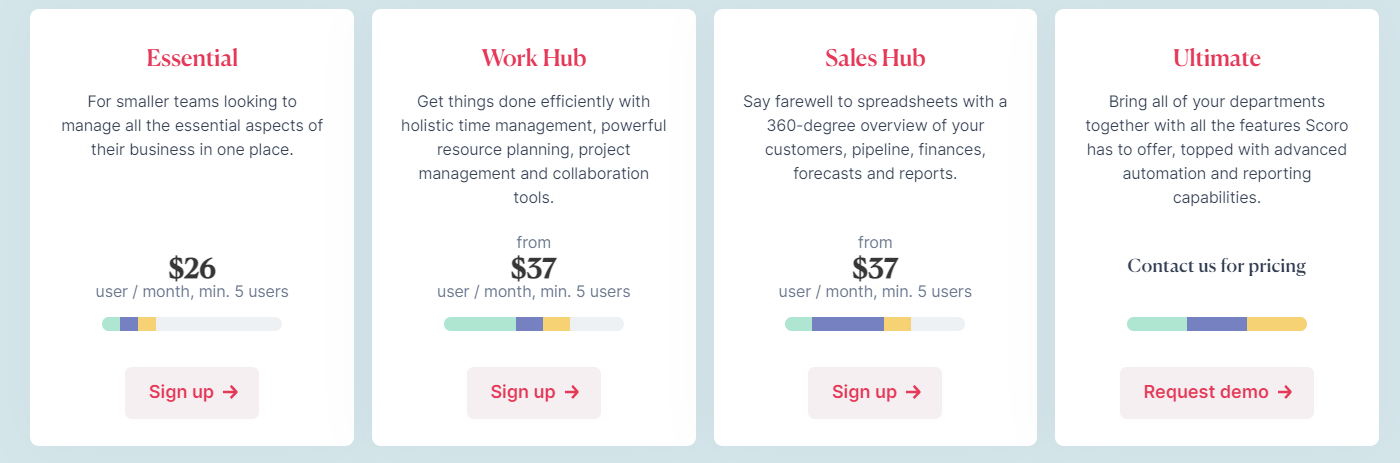1400x463 pixels.
Task: Click the Sales Hub description text
Action: tap(875, 138)
